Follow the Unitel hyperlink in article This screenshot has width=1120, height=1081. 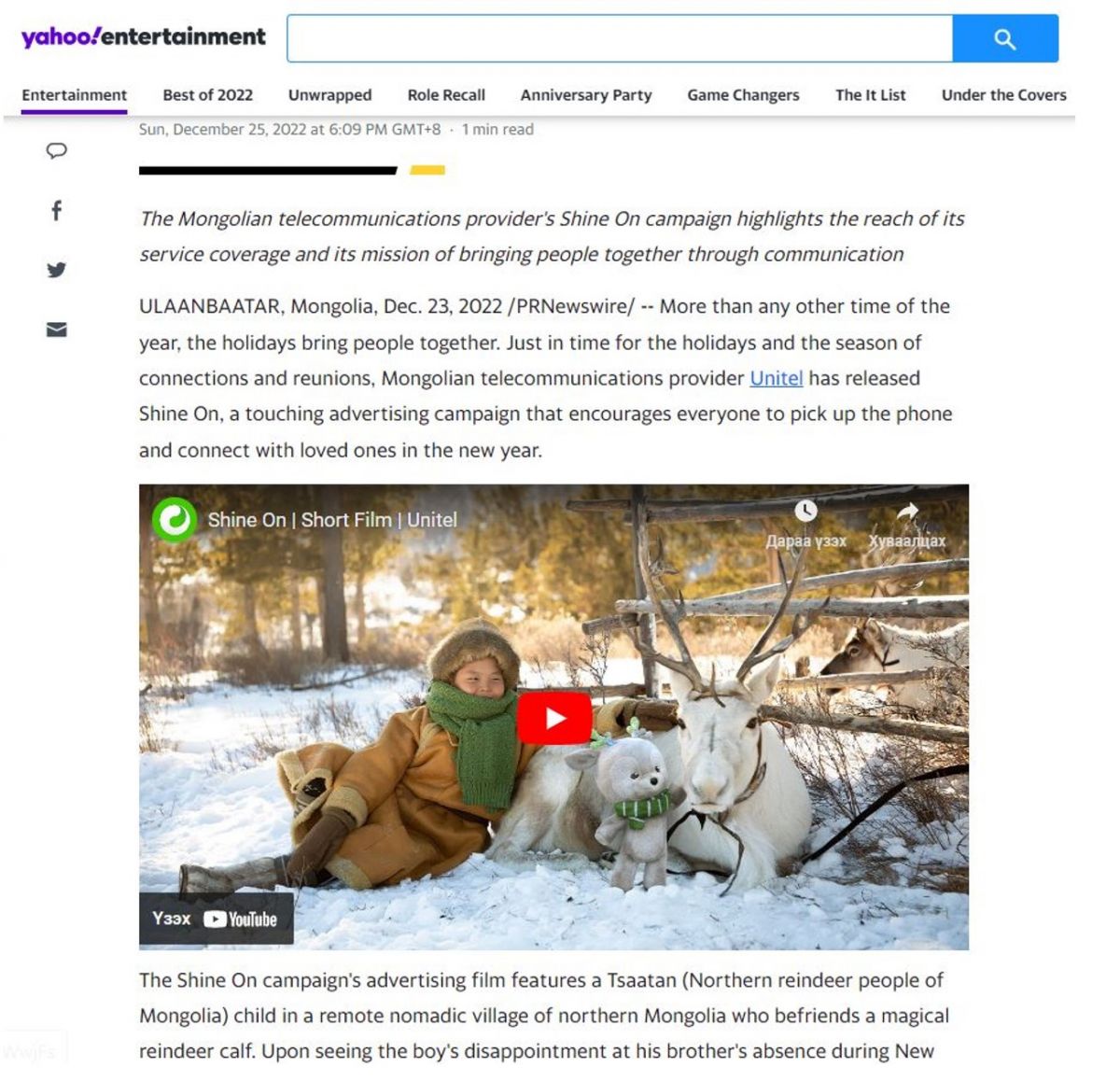pyautogui.click(x=777, y=378)
